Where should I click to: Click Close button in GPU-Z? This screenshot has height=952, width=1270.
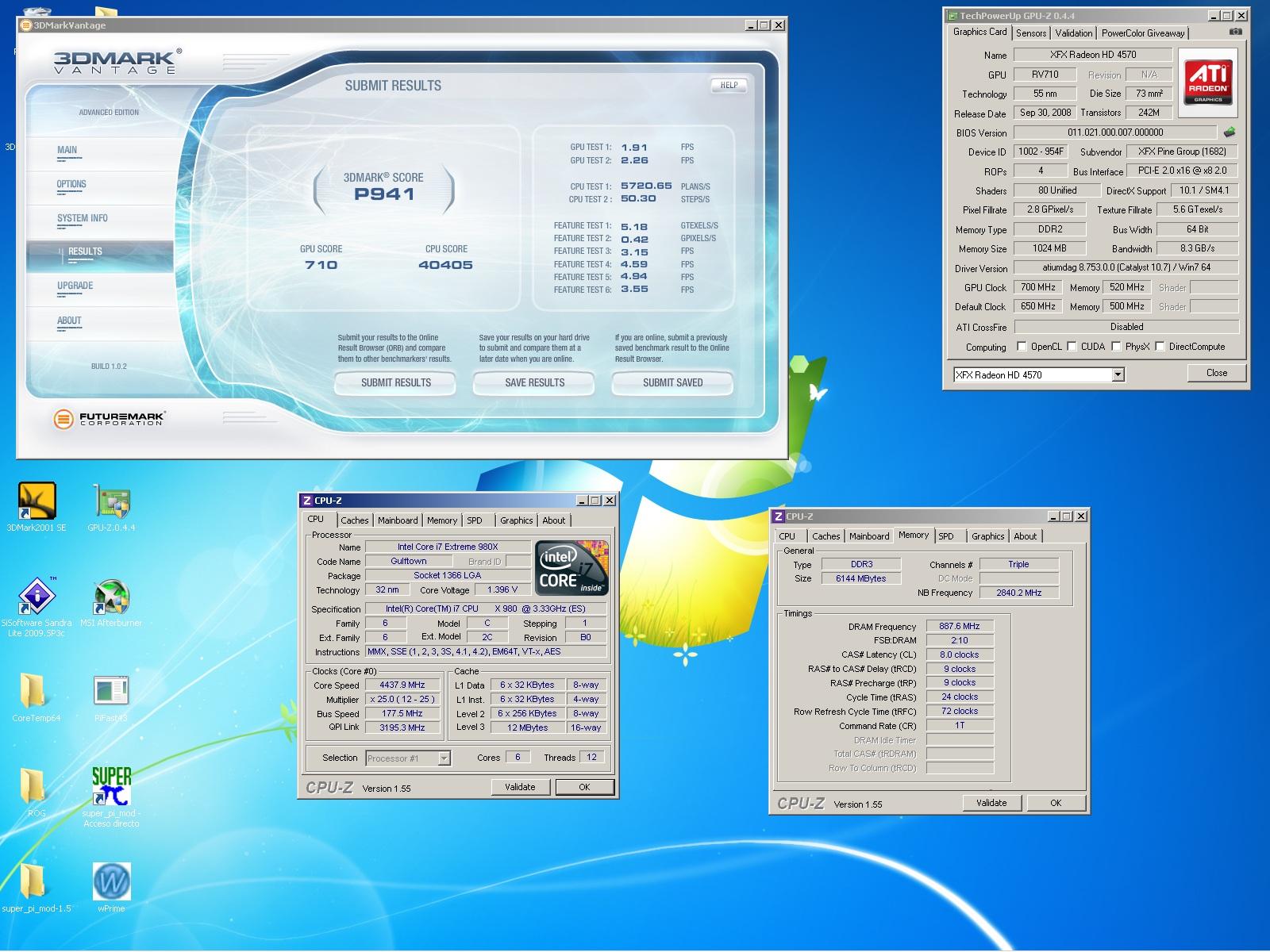tap(1216, 373)
